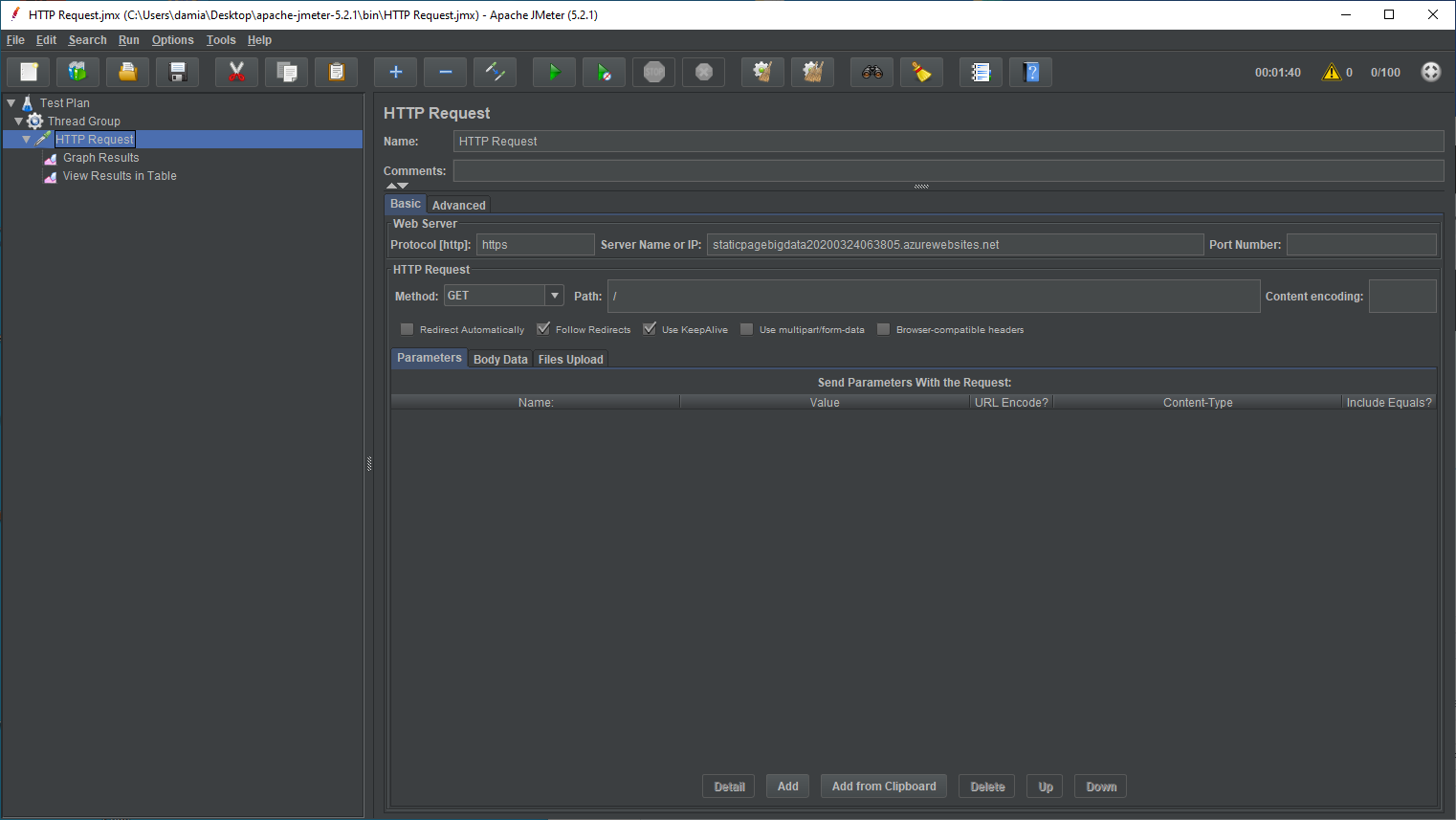
Task: Click the Path input field
Action: (x=861, y=296)
